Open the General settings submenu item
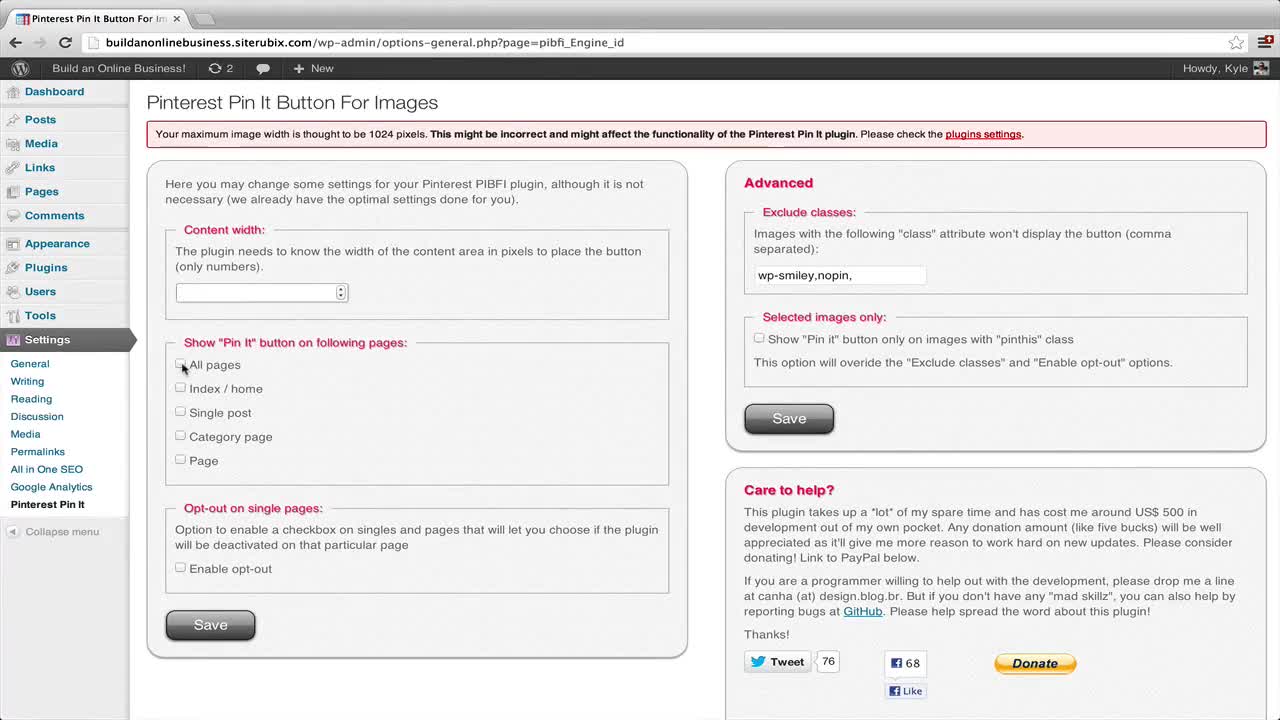Screen dimensions: 1280x720 (x=30, y=364)
